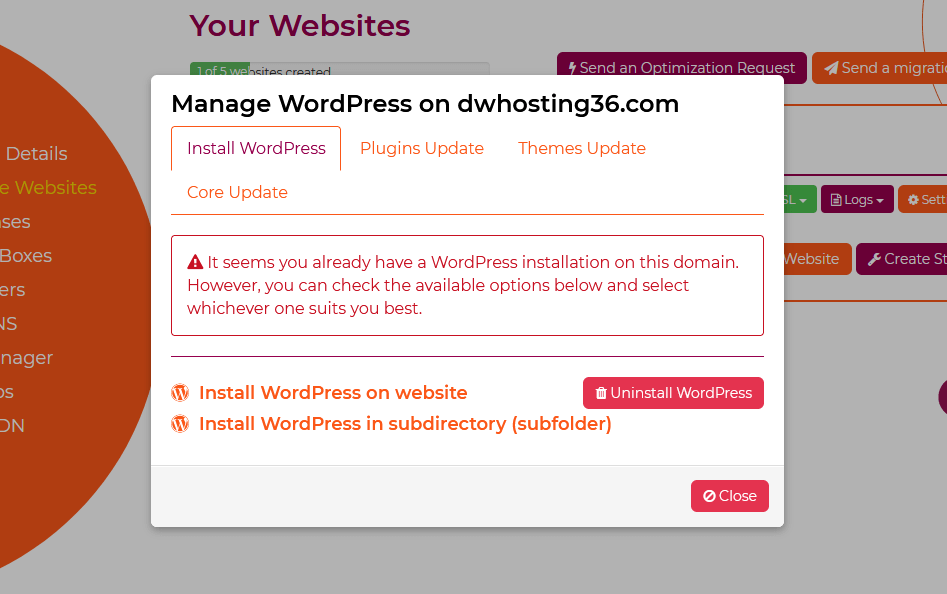947x594 pixels.
Task: Open the website Settings button
Action: (923, 199)
